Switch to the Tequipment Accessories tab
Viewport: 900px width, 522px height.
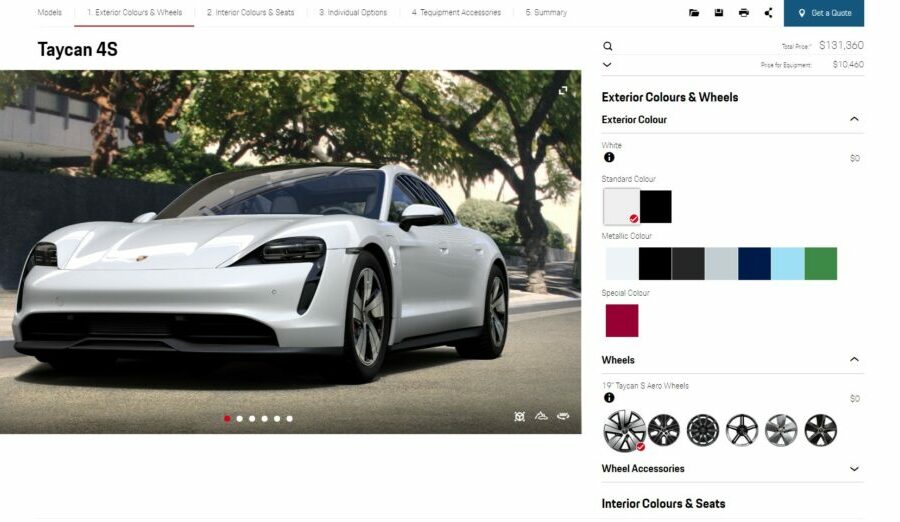tap(456, 12)
